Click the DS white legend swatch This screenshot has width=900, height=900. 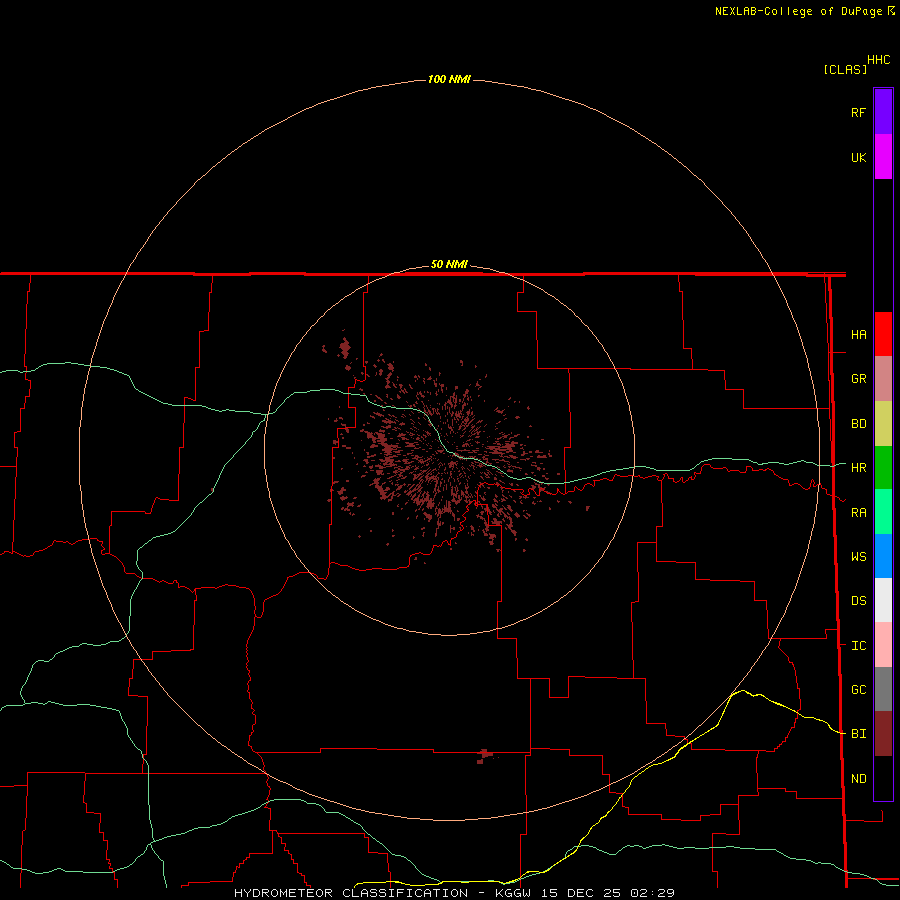(x=883, y=600)
